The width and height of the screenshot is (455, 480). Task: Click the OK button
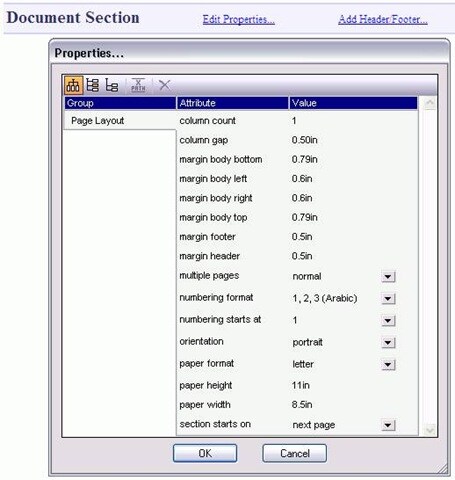tap(205, 453)
